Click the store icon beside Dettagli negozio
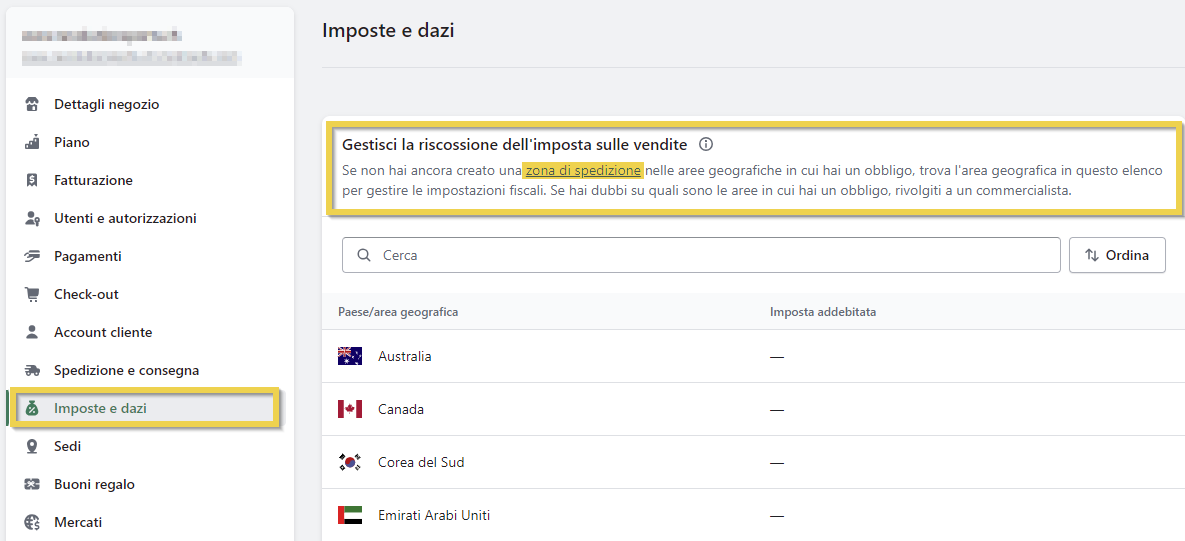This screenshot has height=541, width=1185. (x=32, y=105)
